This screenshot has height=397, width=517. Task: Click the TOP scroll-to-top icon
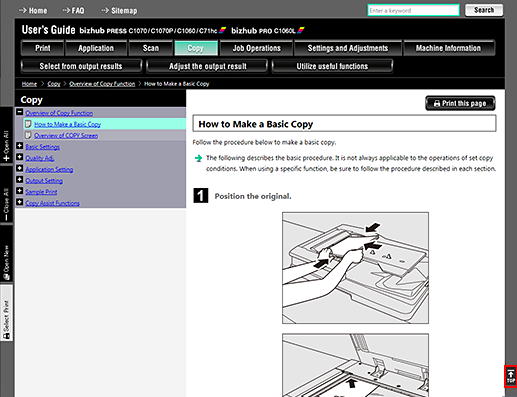(511, 376)
